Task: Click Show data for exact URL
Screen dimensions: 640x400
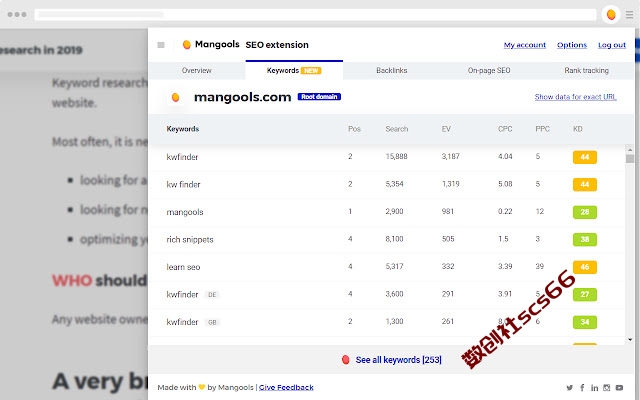Action: click(x=576, y=97)
